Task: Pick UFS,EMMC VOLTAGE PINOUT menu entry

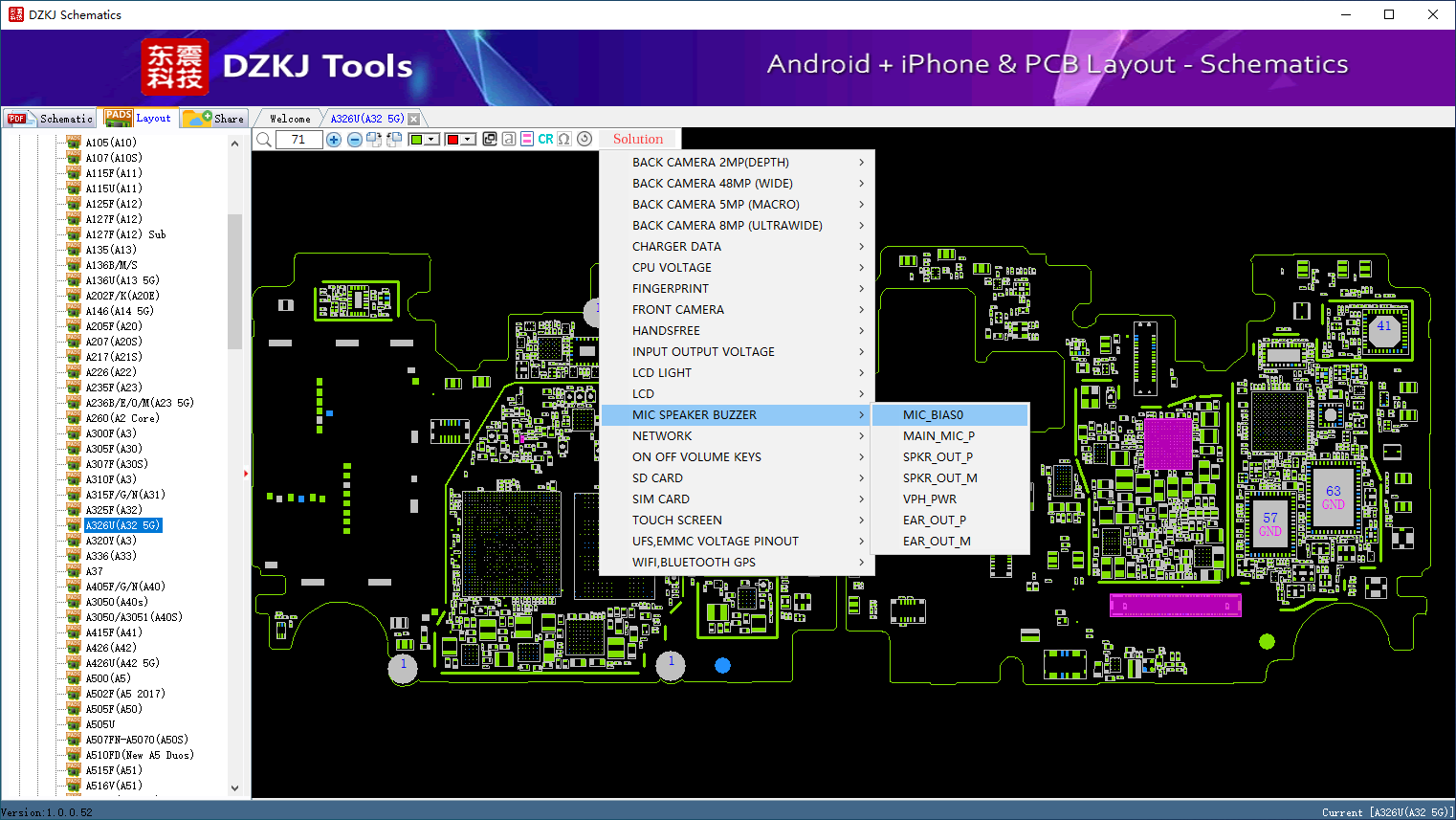Action: 737,542
